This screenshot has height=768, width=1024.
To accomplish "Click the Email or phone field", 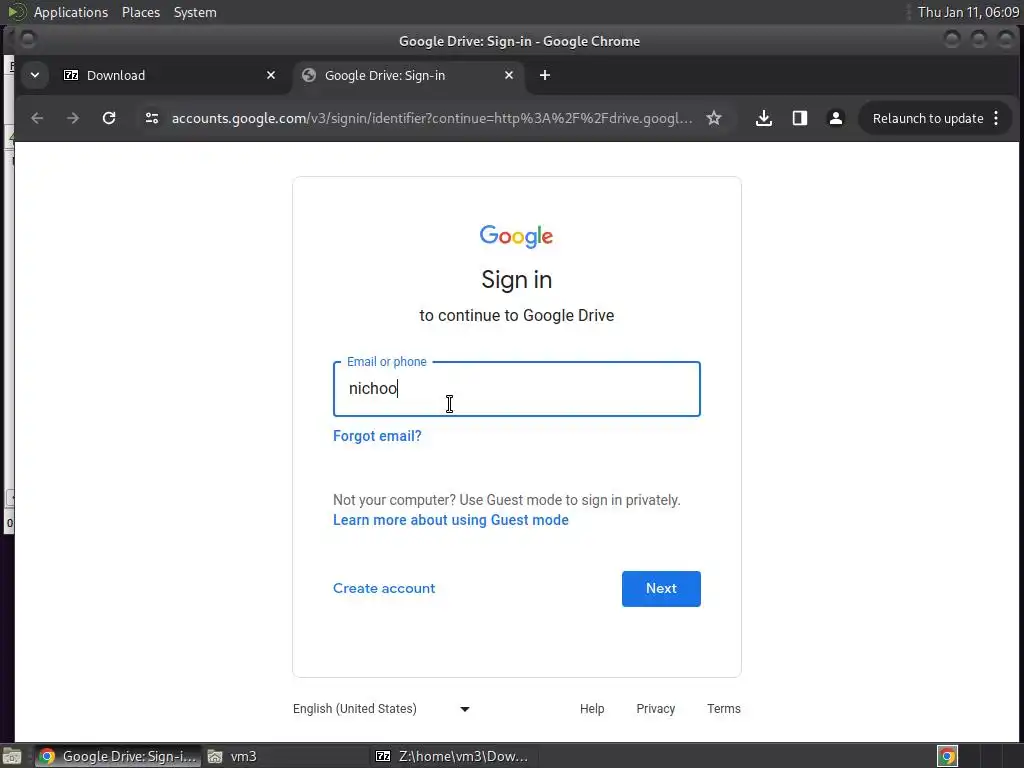I will [x=517, y=389].
